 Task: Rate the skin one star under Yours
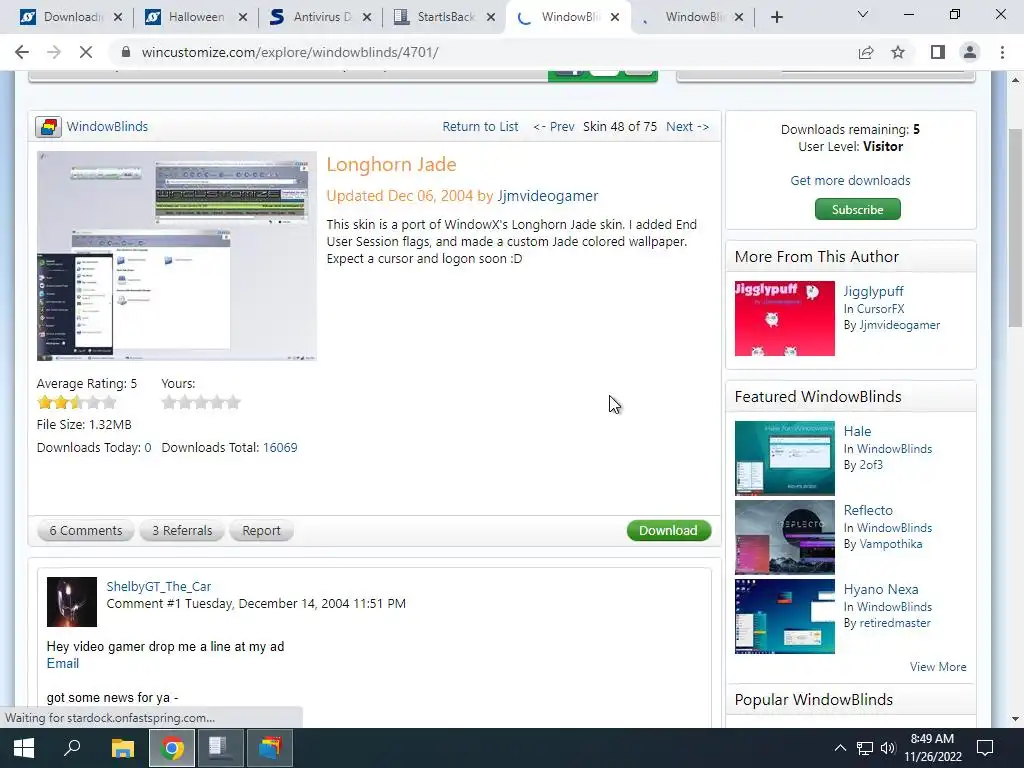169,402
